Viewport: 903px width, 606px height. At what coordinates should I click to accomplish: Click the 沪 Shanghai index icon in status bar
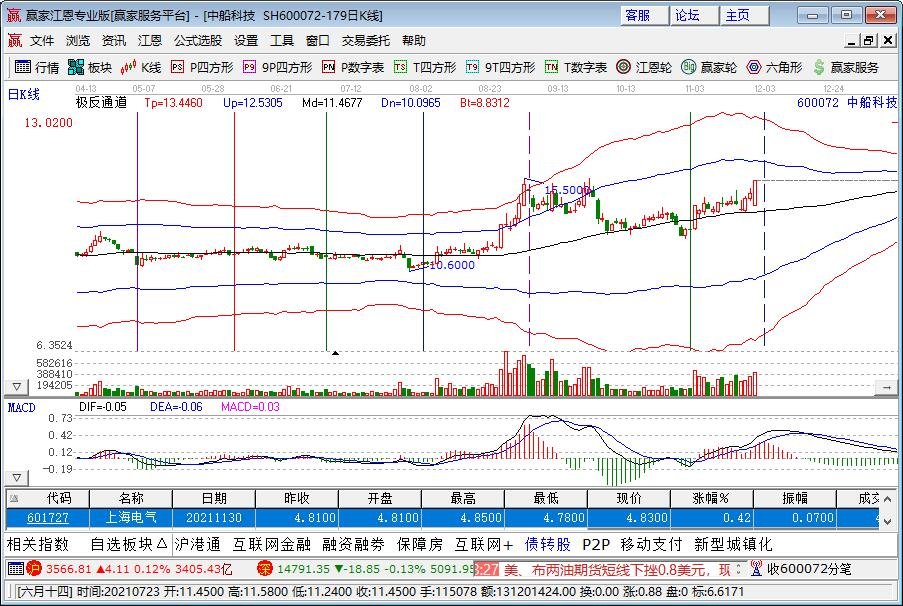[34, 569]
